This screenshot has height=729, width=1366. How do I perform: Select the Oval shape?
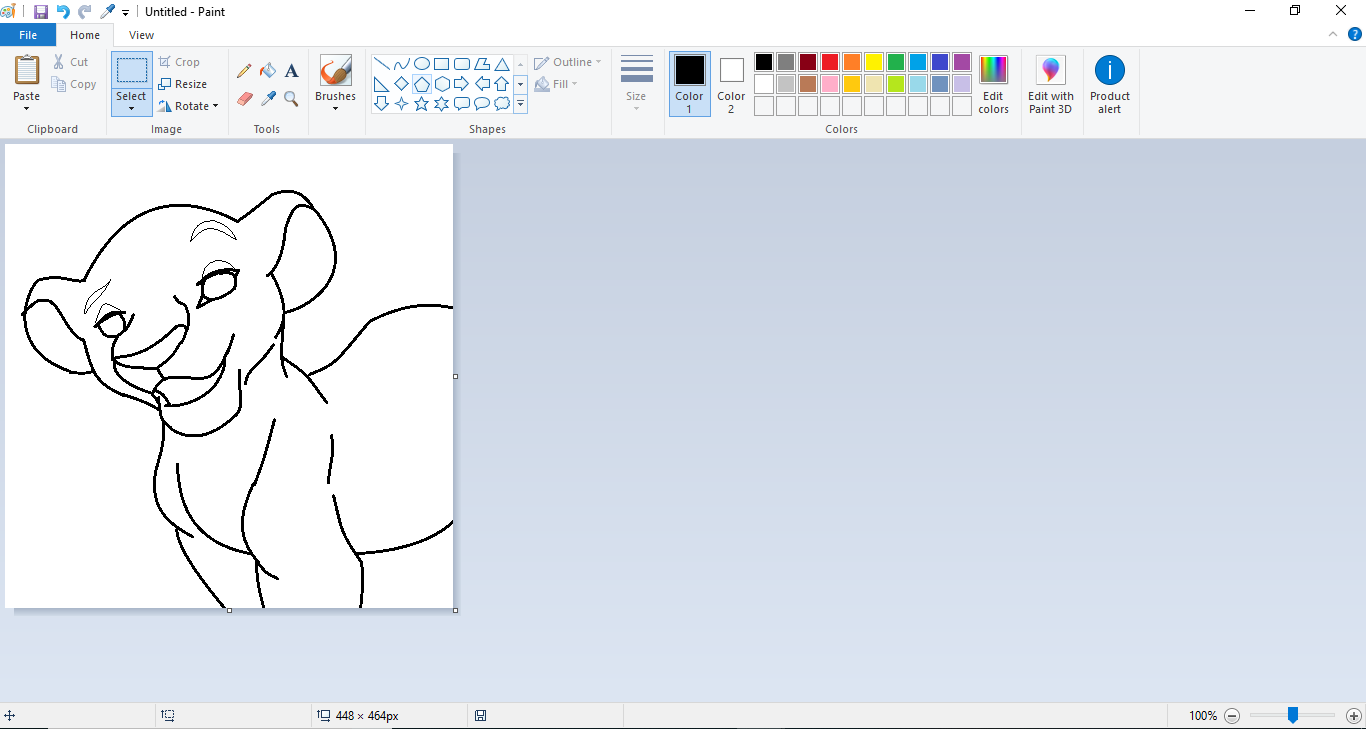(x=421, y=64)
